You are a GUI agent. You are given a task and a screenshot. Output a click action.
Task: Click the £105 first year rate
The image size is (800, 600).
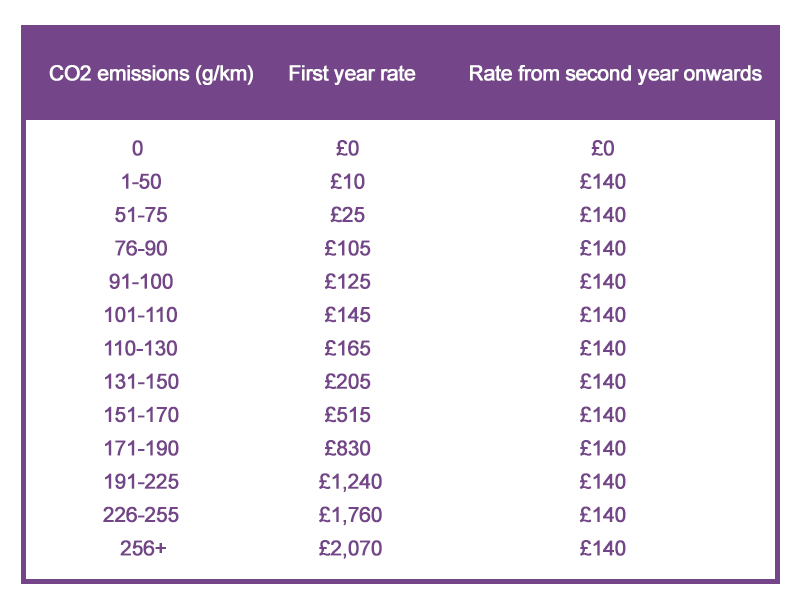pos(348,248)
